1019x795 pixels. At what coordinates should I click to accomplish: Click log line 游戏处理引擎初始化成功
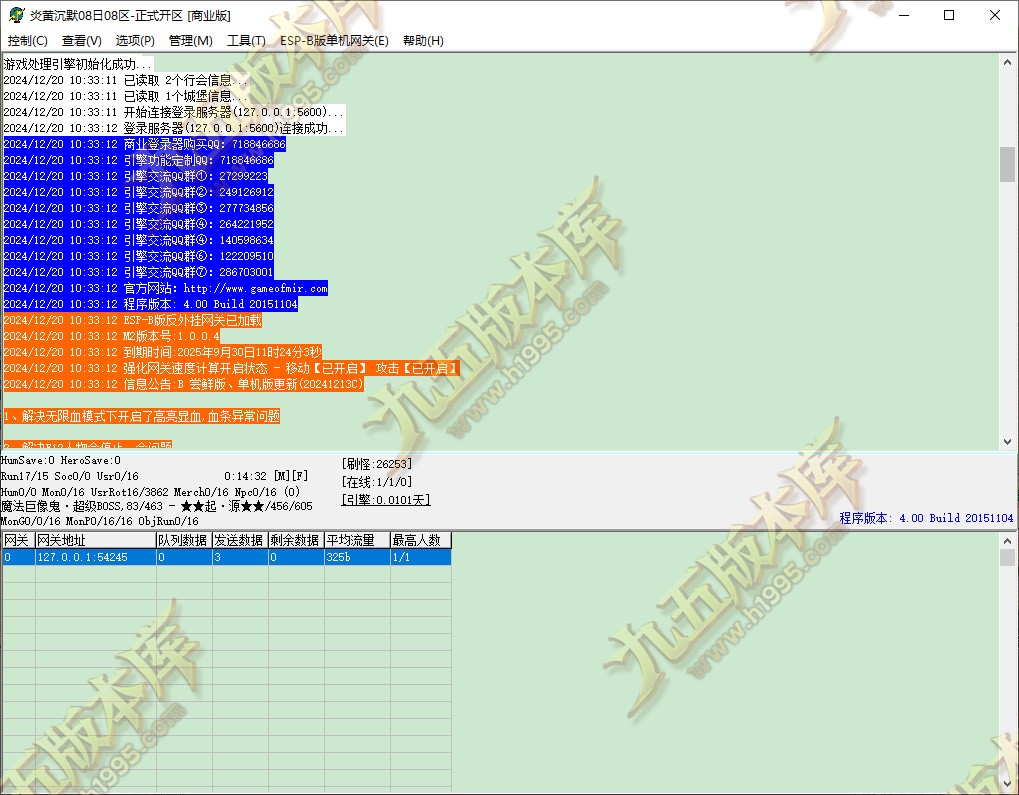78,64
